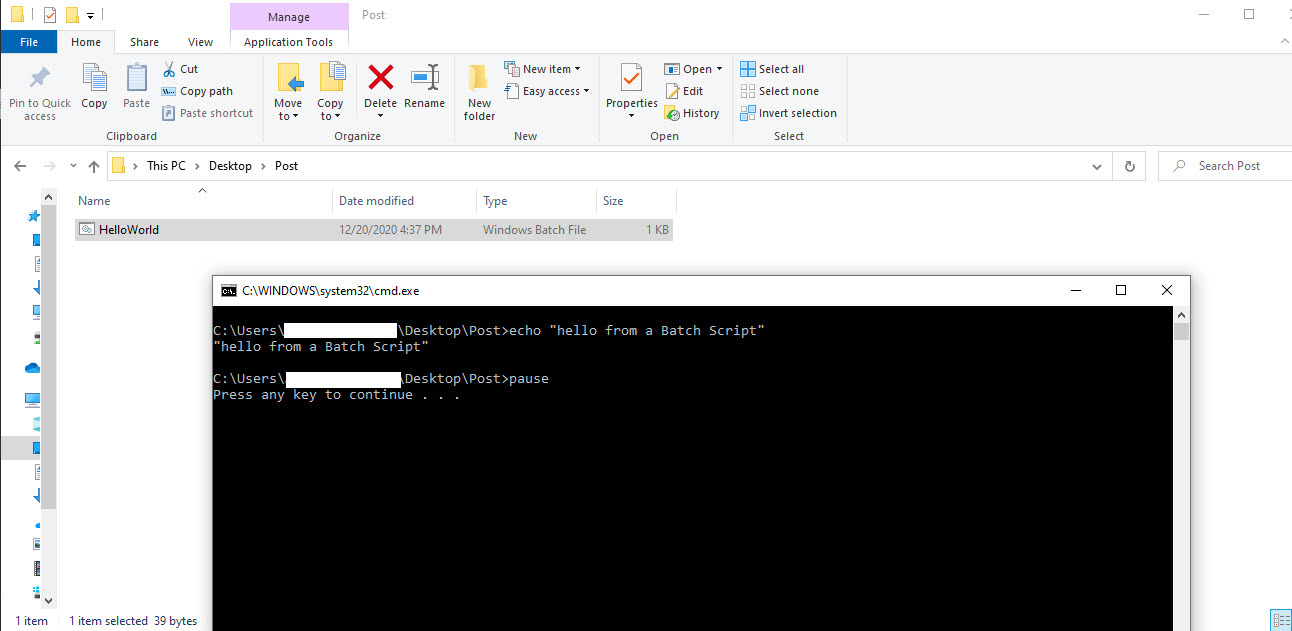The image size is (1292, 631).
Task: Refresh the Post folder view
Action: click(x=1130, y=166)
